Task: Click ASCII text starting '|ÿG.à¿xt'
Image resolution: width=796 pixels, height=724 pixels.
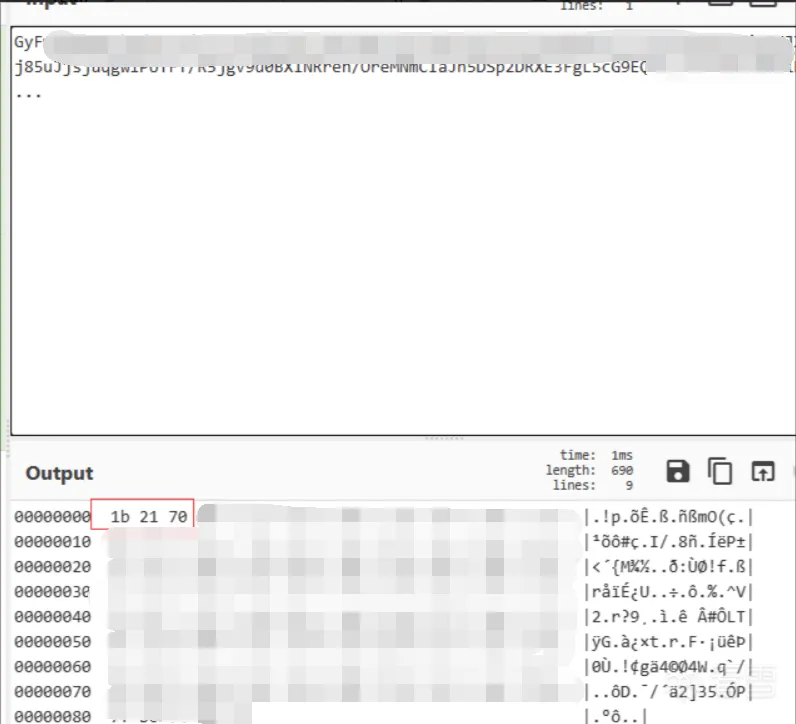Action: pyautogui.click(x=668, y=641)
